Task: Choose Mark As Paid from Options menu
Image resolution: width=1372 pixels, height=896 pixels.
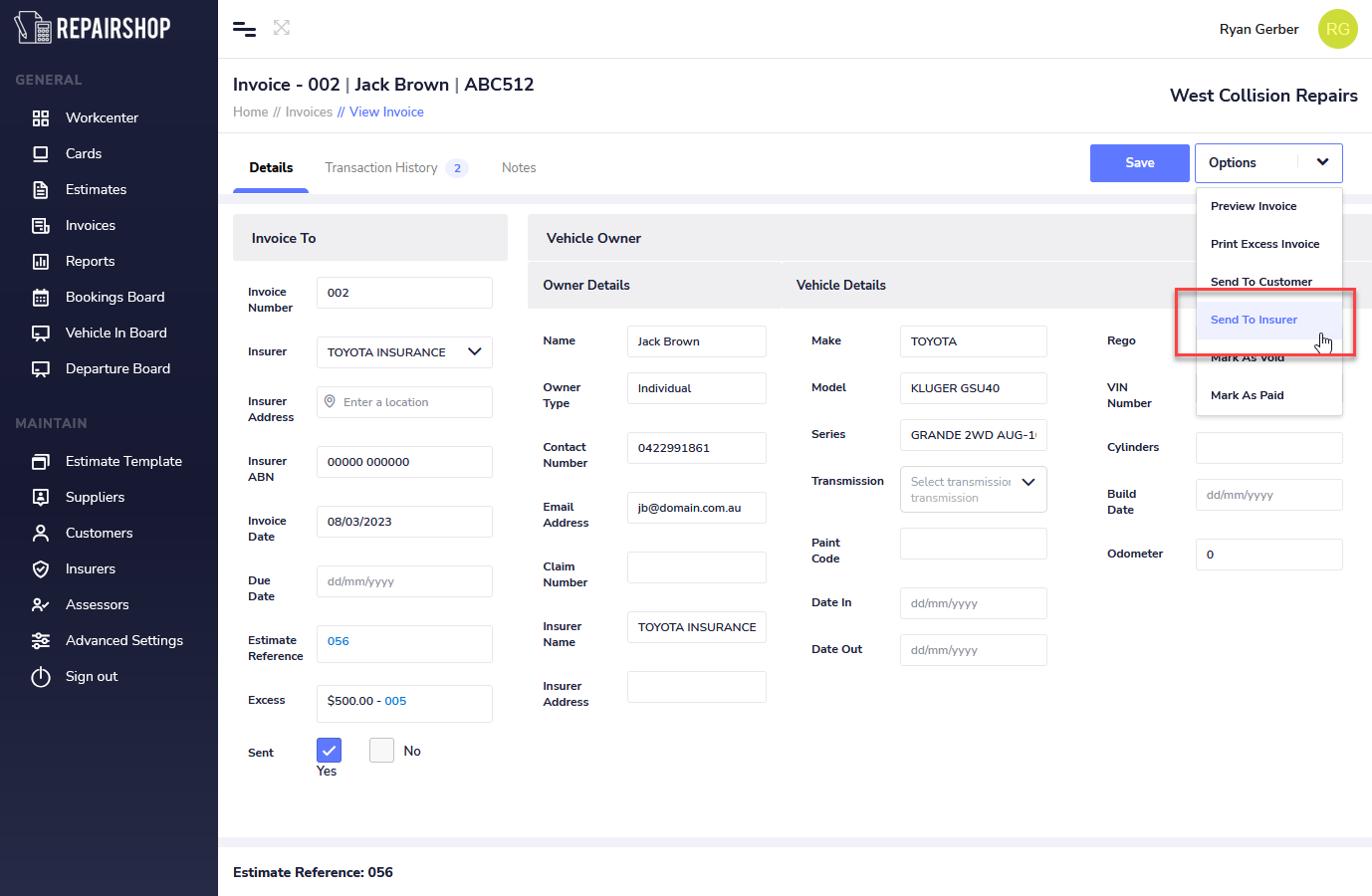Action: pos(1247,395)
